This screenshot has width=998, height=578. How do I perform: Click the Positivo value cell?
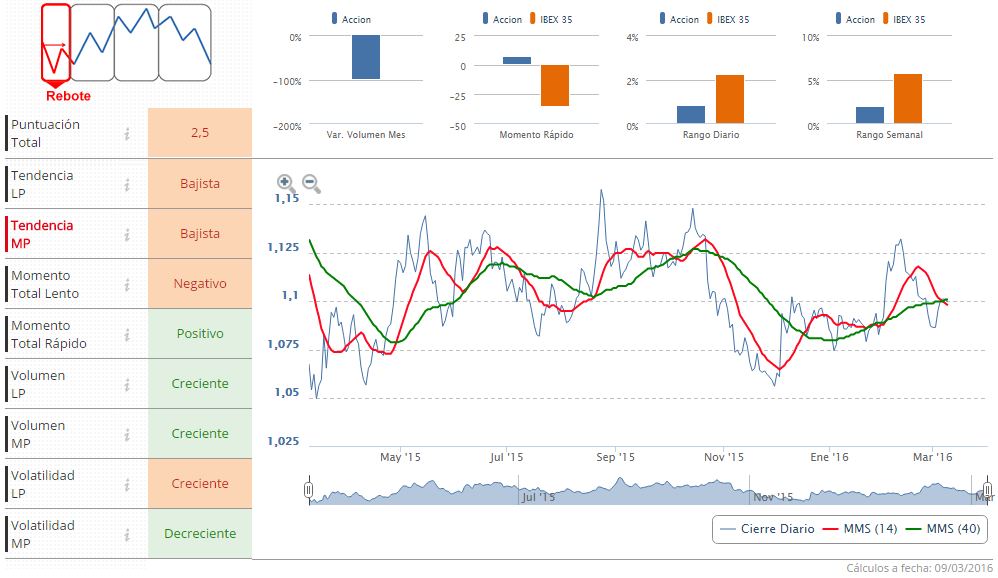(x=200, y=334)
